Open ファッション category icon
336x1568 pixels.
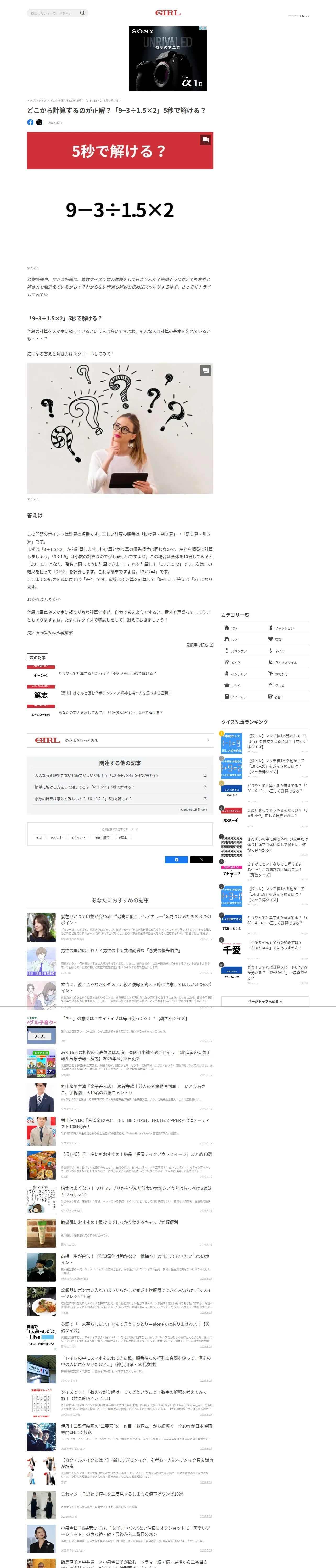coord(271,627)
